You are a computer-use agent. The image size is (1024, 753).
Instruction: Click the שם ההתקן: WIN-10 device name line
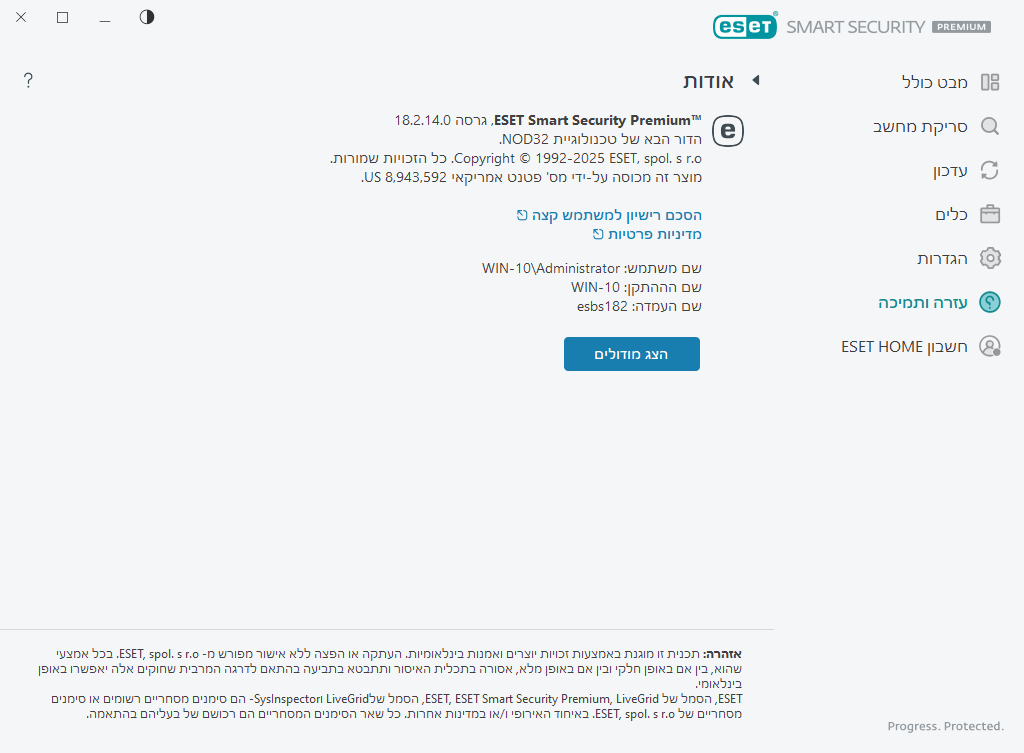[636, 287]
